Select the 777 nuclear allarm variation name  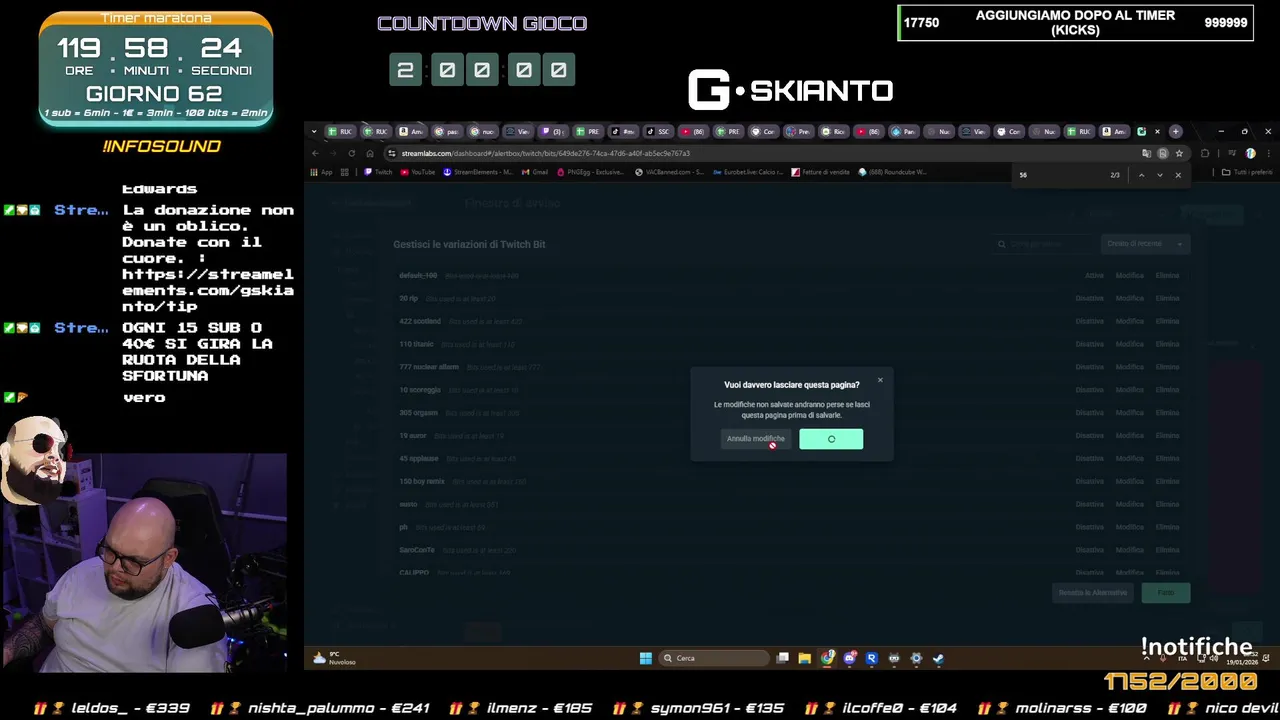tap(427, 367)
